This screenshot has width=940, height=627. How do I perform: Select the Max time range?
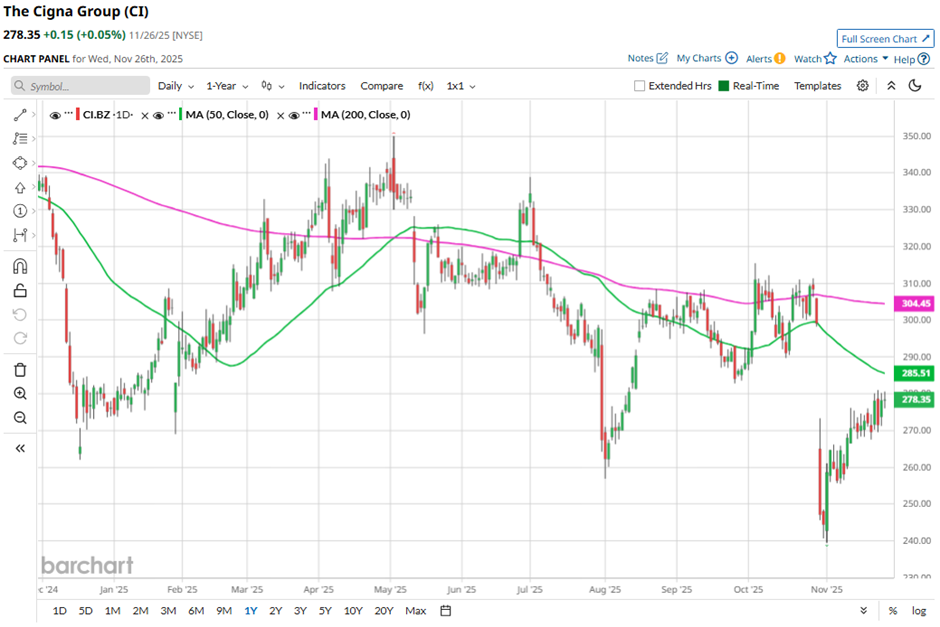(x=415, y=611)
